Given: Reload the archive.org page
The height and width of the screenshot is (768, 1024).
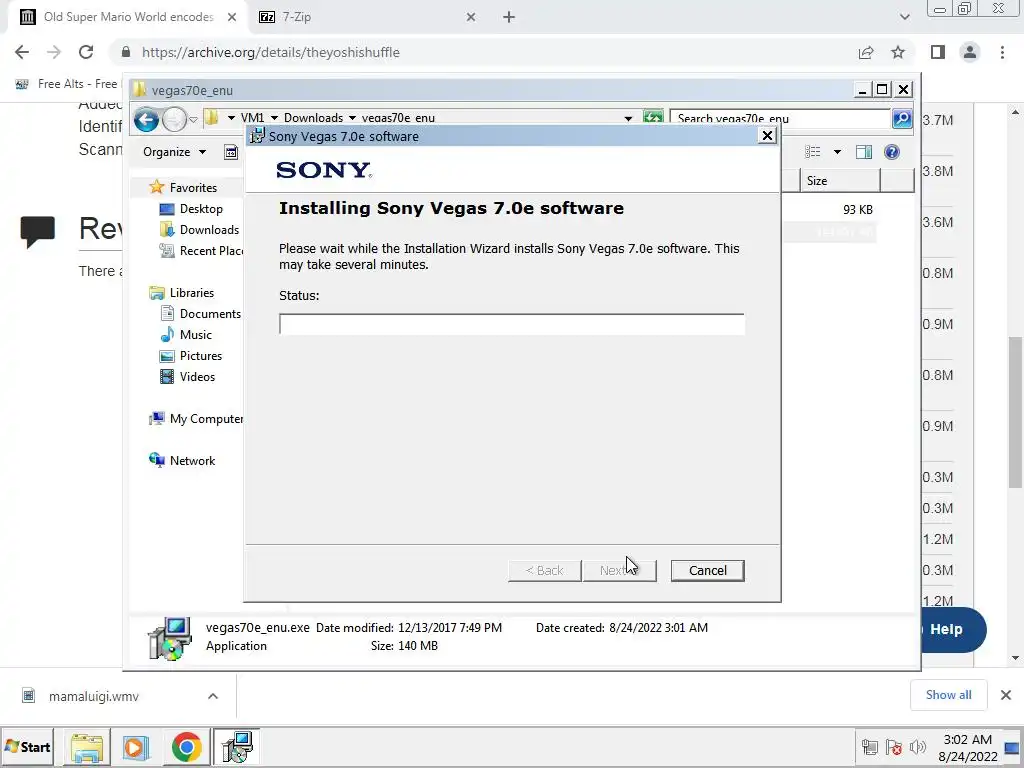Looking at the screenshot, I should 86,52.
